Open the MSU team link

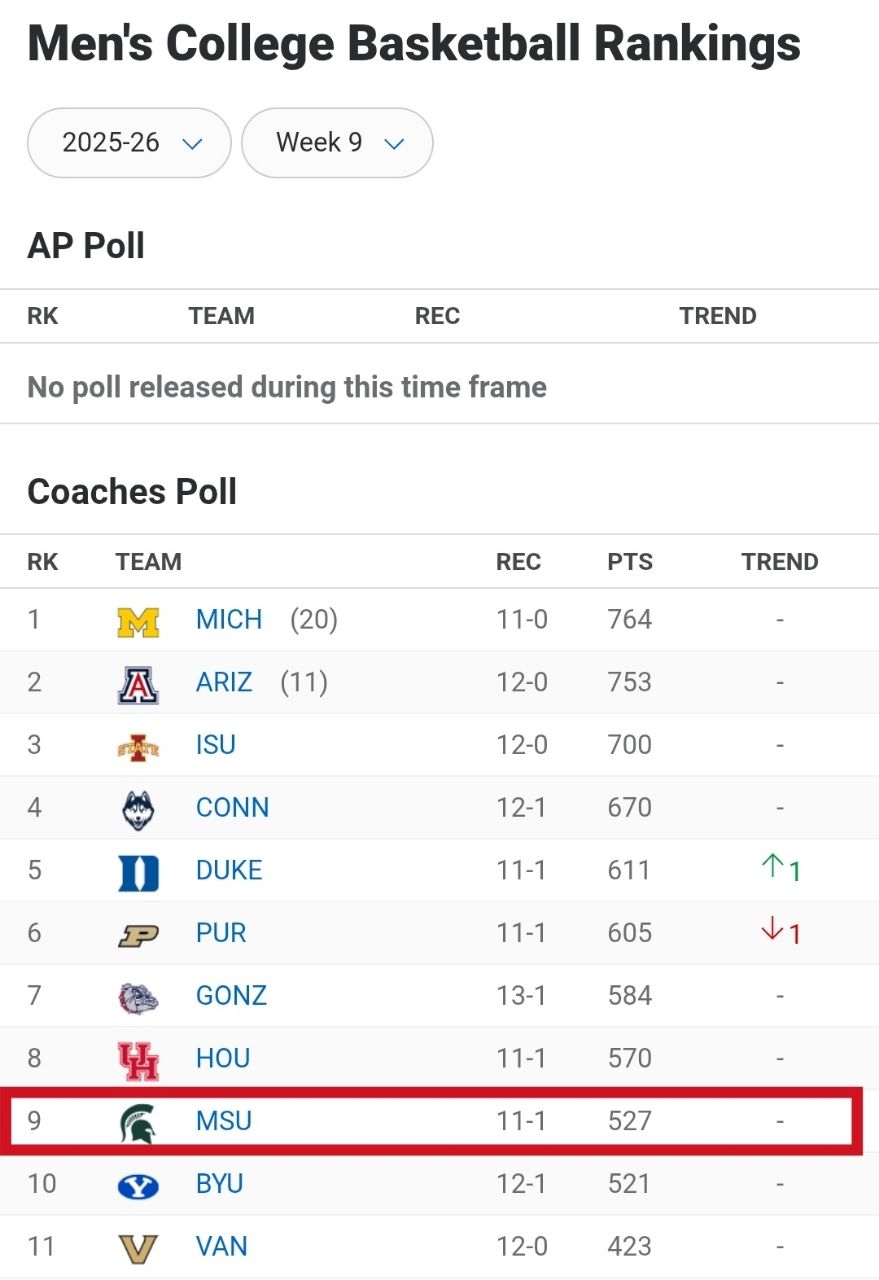(224, 1121)
